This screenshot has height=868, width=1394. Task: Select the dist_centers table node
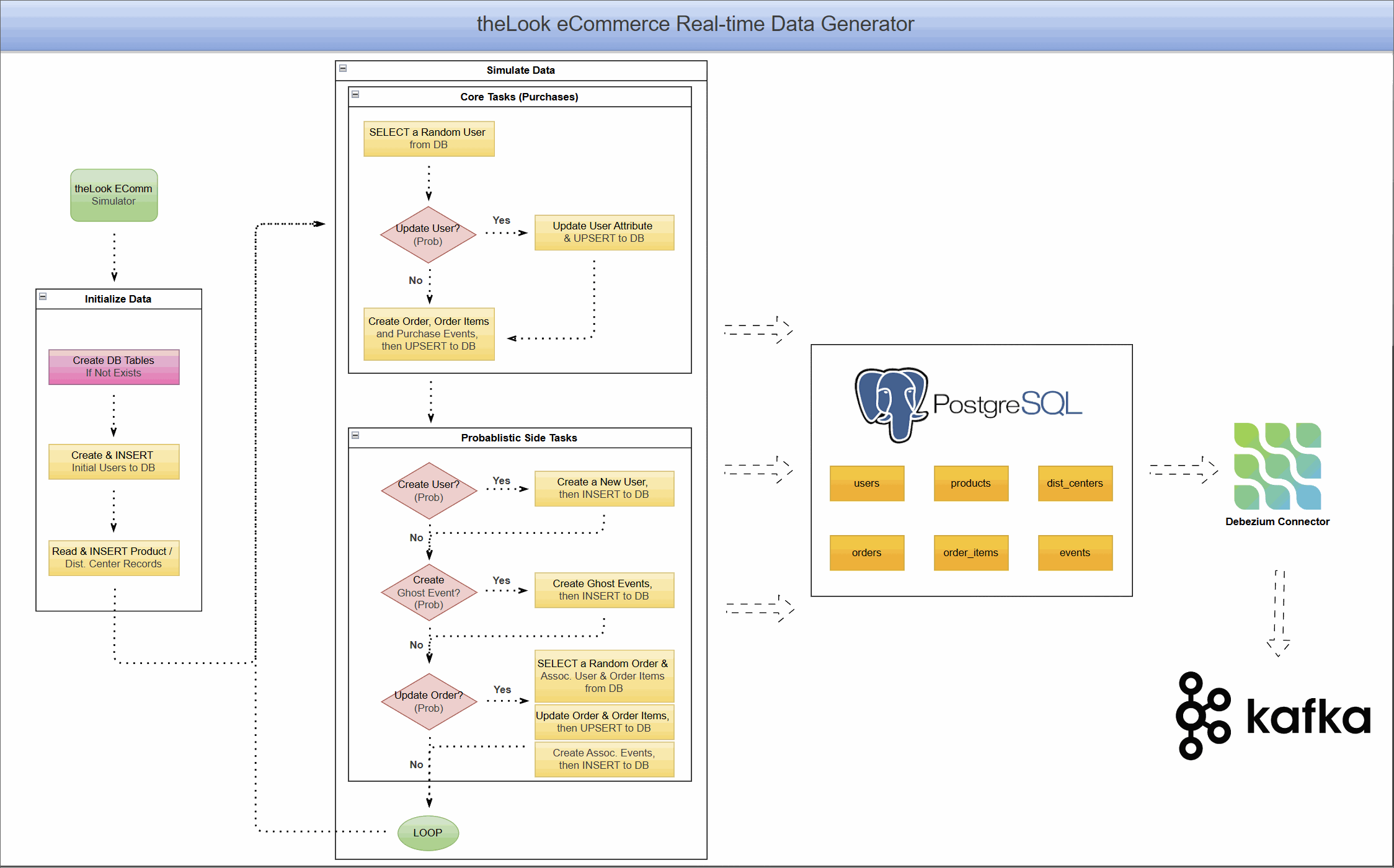[1075, 484]
